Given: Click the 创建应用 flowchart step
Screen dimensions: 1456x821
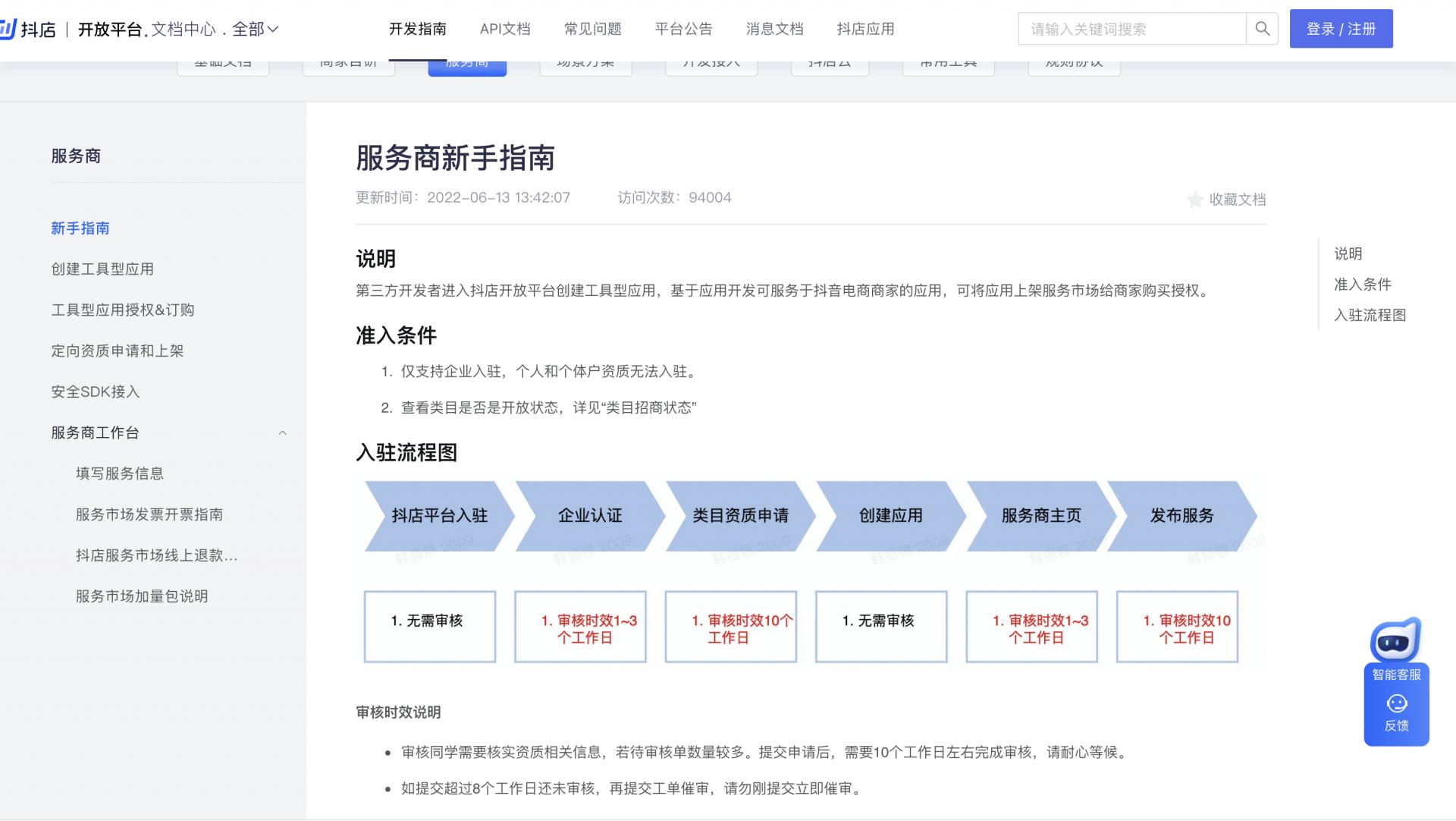Looking at the screenshot, I should point(891,516).
